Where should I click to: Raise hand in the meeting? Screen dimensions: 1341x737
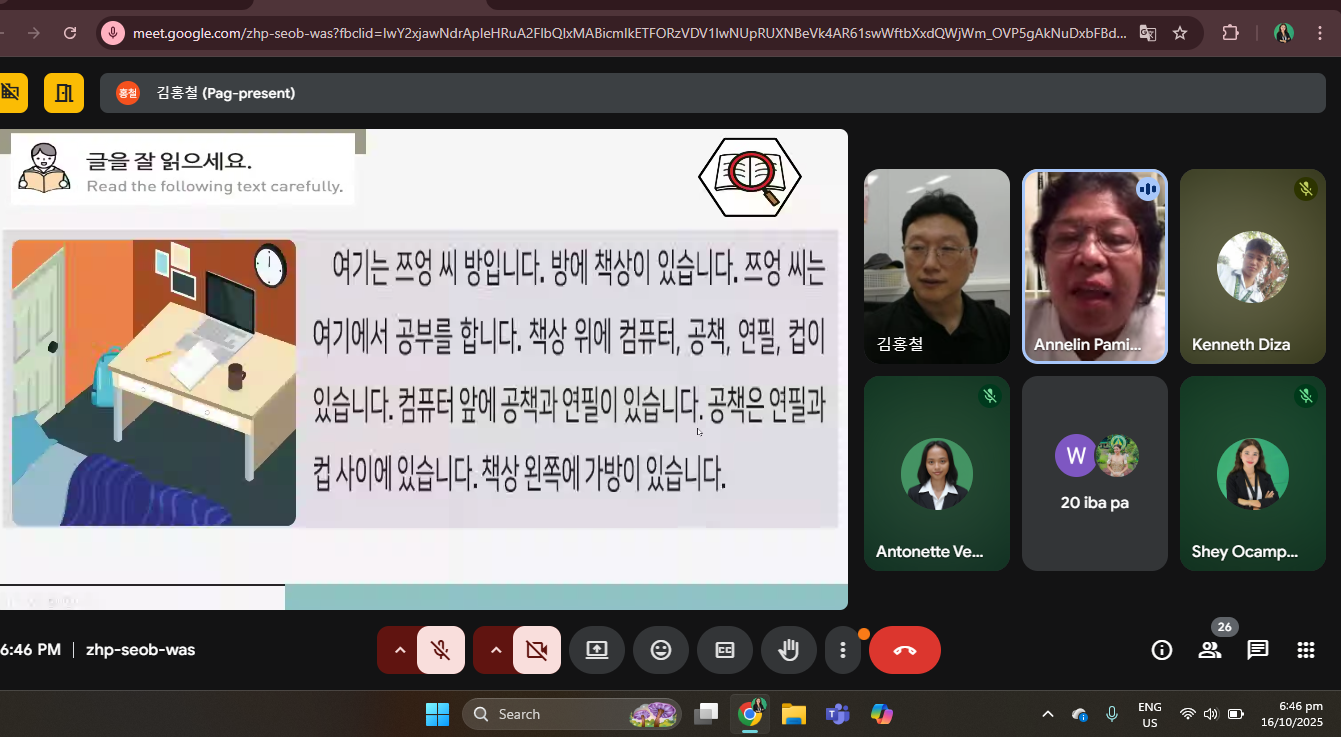789,650
